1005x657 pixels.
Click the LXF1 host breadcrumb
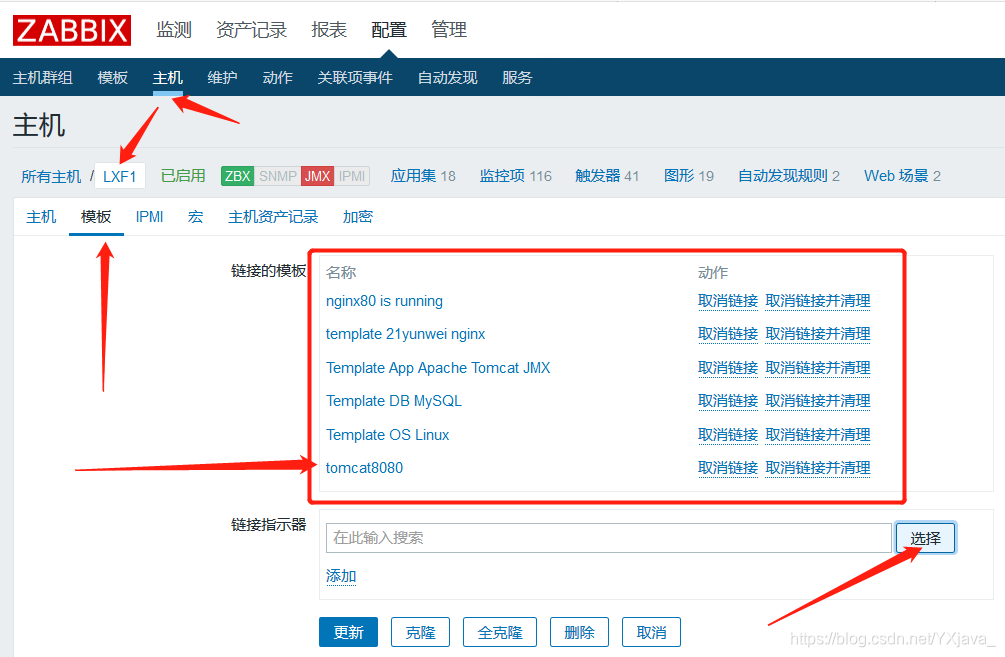[x=120, y=176]
